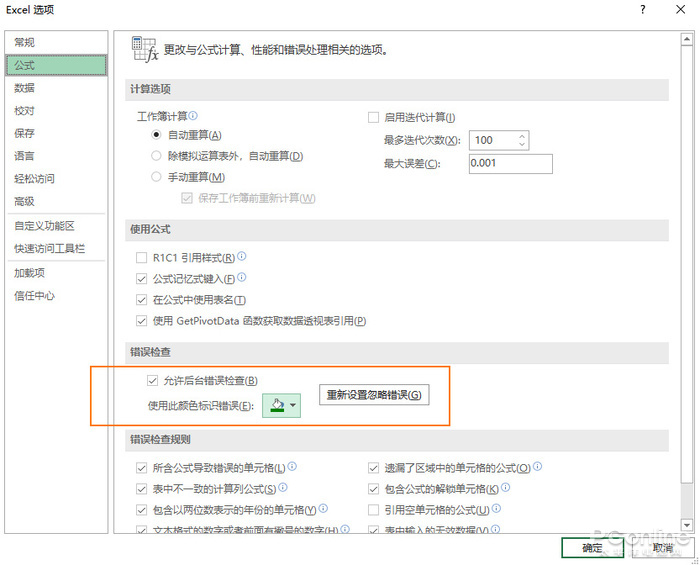The height and width of the screenshot is (565, 700).
Task: Click info icon next to 公式记忆式键入
Action: (x=242, y=278)
